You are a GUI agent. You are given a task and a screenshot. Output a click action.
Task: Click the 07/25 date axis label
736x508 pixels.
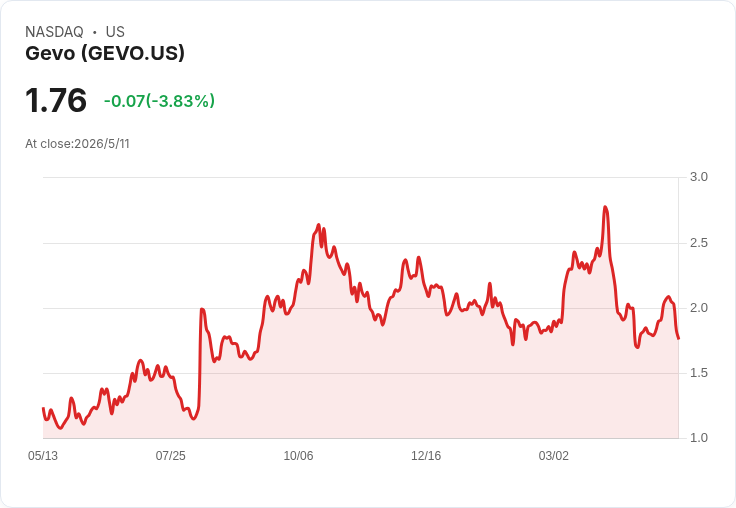click(x=170, y=455)
